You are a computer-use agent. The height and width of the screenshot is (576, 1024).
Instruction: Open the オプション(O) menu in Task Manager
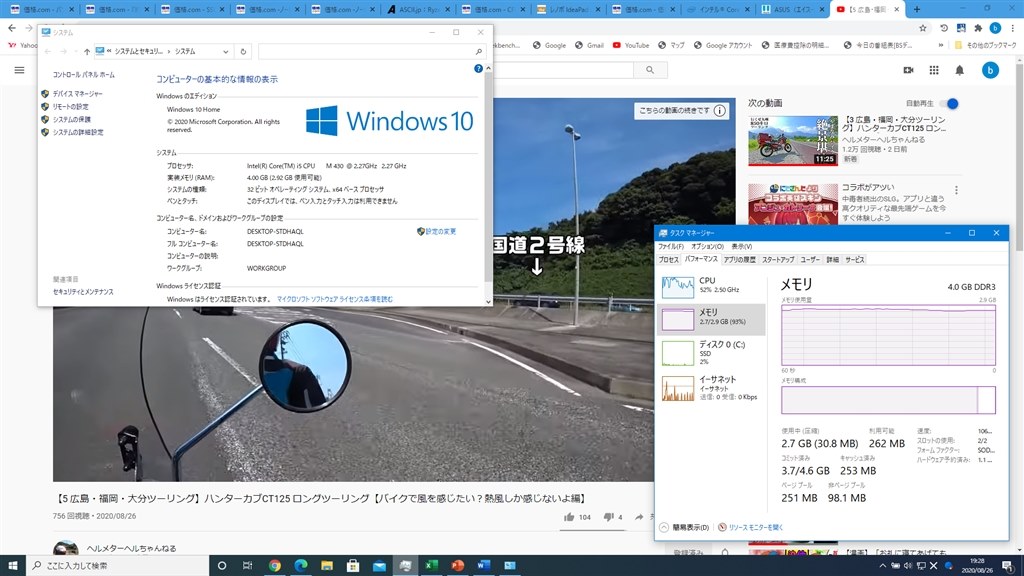[707, 246]
